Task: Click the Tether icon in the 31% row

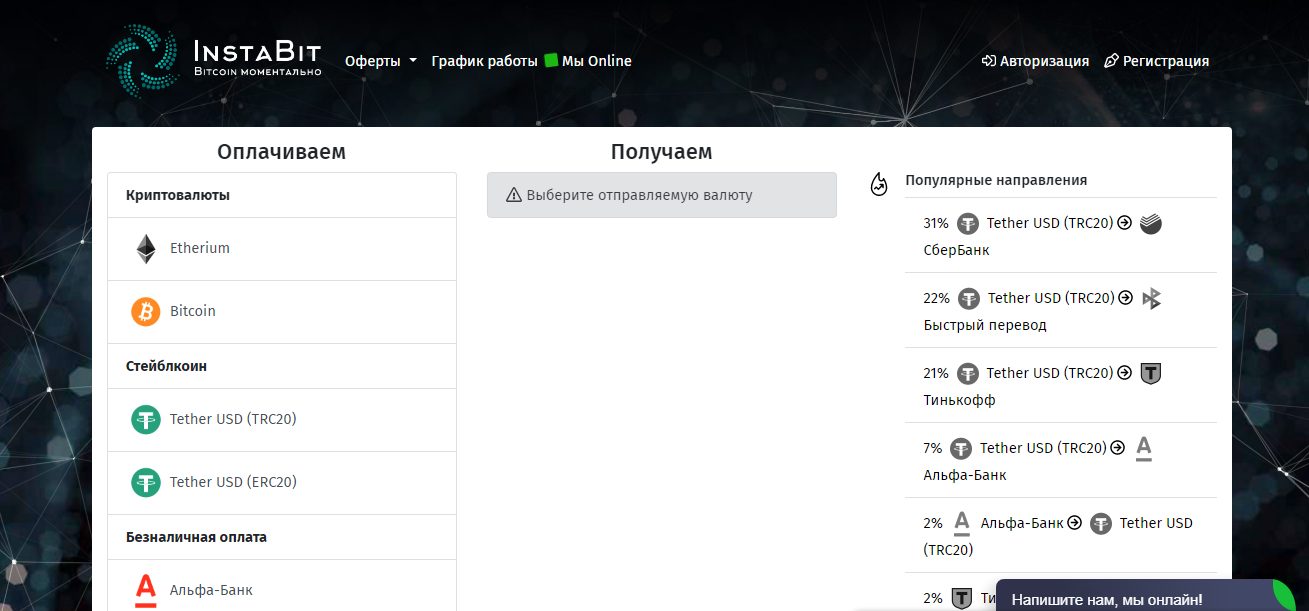Action: coord(968,224)
